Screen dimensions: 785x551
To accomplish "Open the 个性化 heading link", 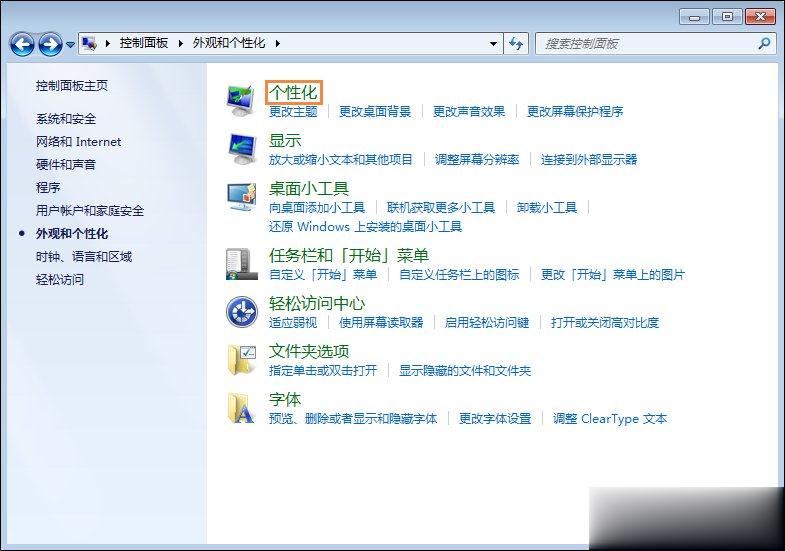I will [293, 92].
